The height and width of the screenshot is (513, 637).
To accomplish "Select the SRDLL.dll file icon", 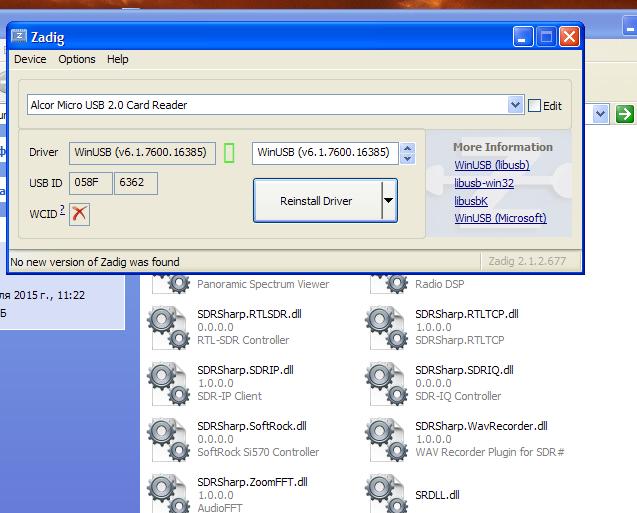I will point(387,495).
